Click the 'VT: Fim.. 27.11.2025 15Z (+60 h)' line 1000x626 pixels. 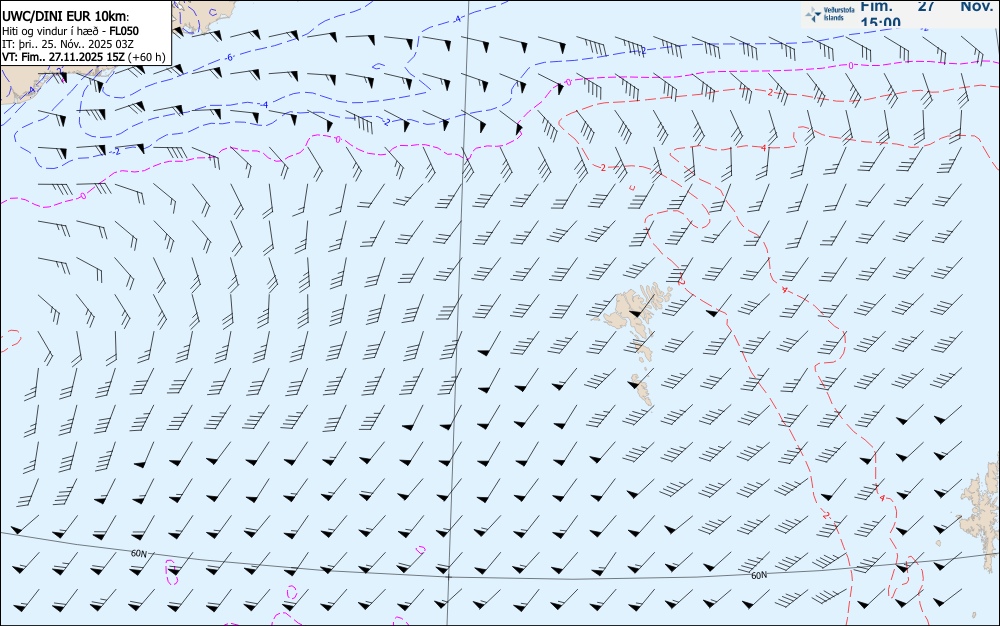pos(84,57)
